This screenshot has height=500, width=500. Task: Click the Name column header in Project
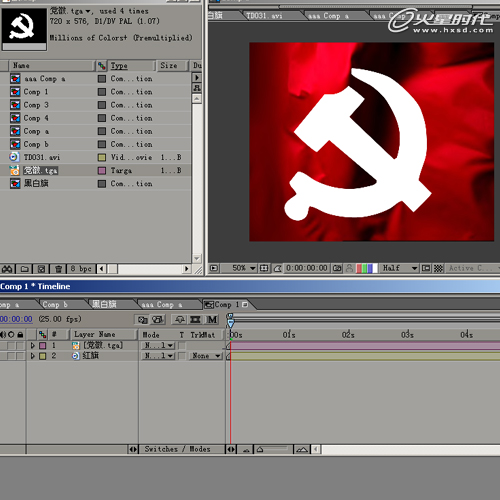tap(51, 66)
